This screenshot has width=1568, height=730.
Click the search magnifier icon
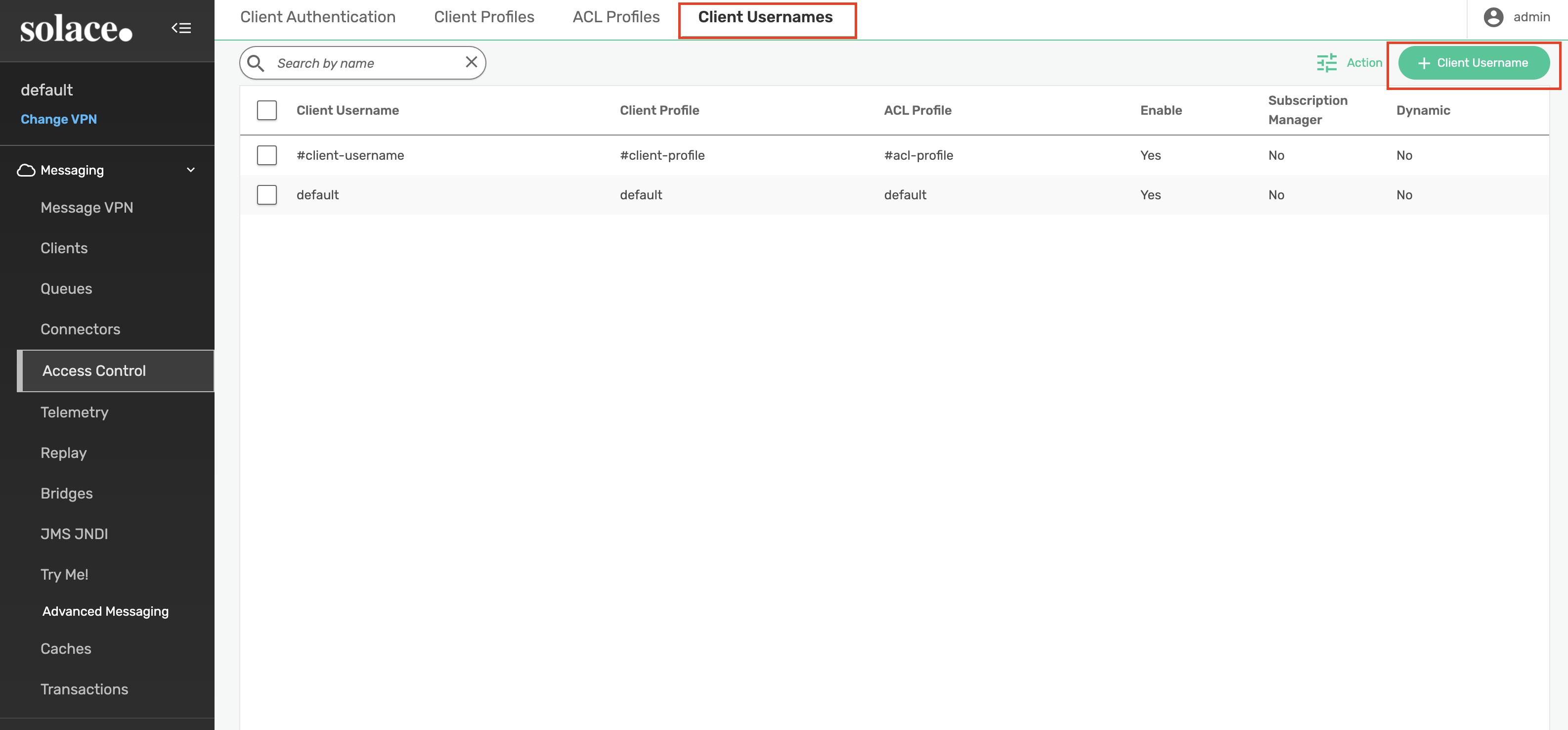[256, 63]
